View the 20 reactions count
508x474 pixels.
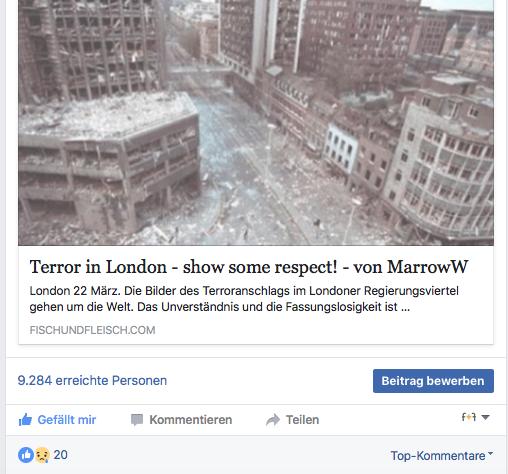click(x=61, y=455)
